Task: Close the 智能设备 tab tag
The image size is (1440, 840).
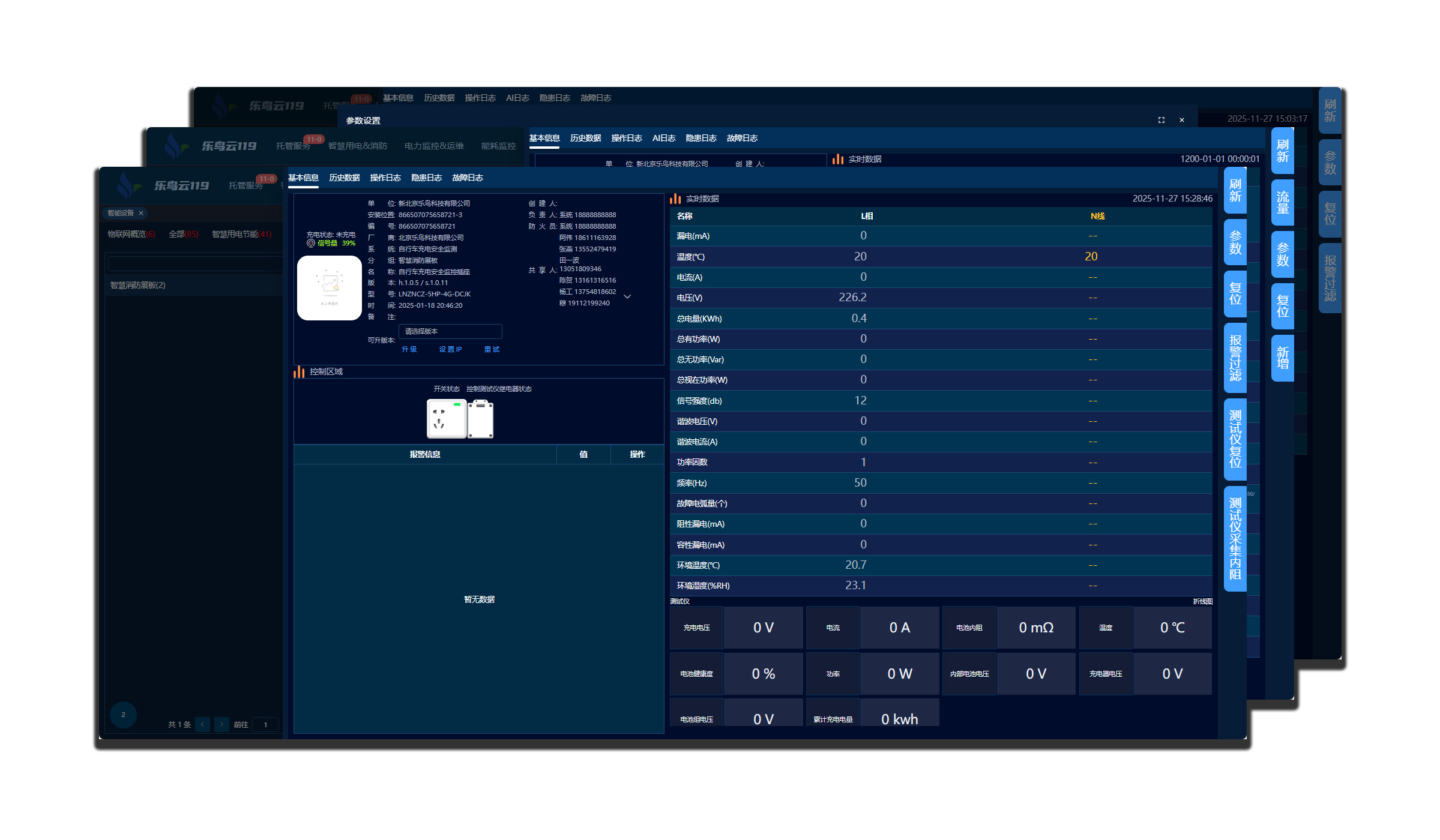Action: [141, 213]
